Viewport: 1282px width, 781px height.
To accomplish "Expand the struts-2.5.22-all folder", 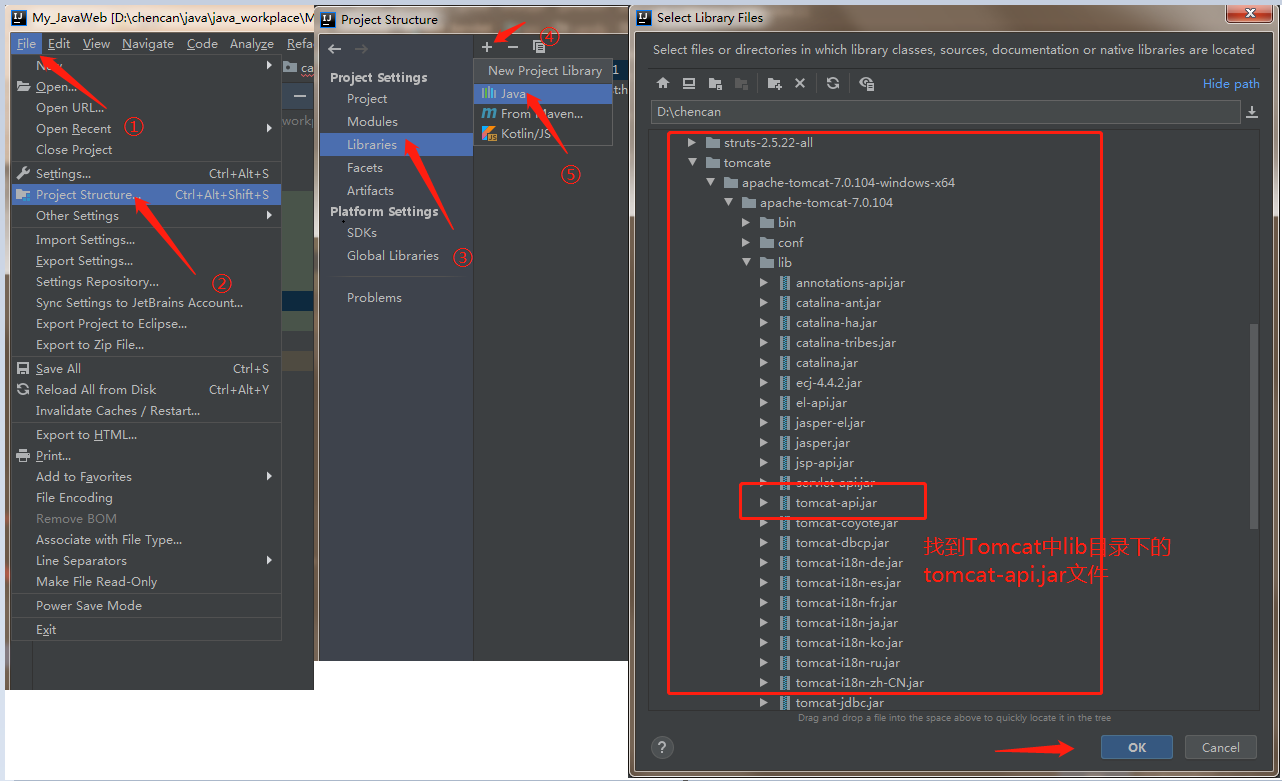I will point(691,142).
